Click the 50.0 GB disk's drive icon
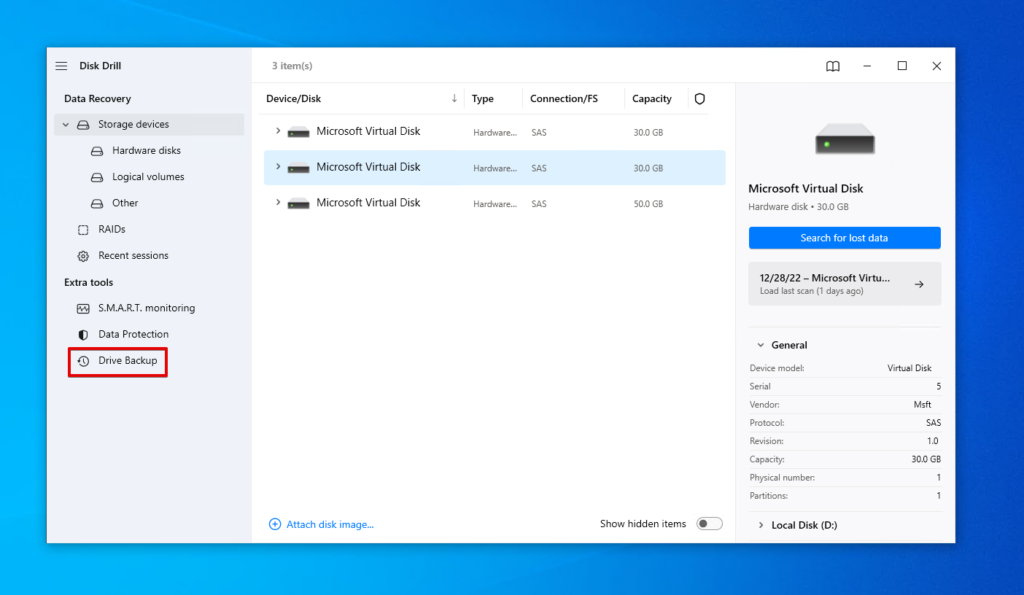 point(298,204)
